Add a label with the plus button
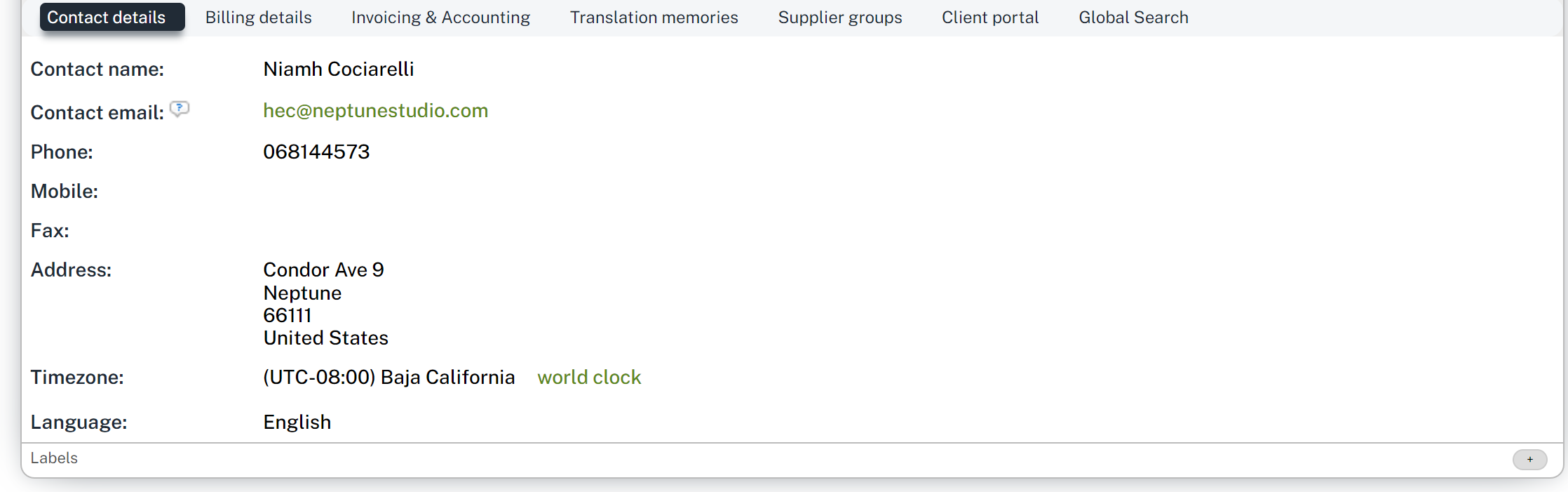 [x=1529, y=460]
